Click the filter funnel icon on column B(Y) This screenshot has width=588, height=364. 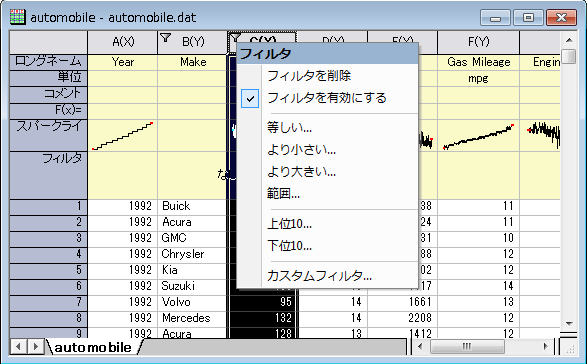coord(165,38)
